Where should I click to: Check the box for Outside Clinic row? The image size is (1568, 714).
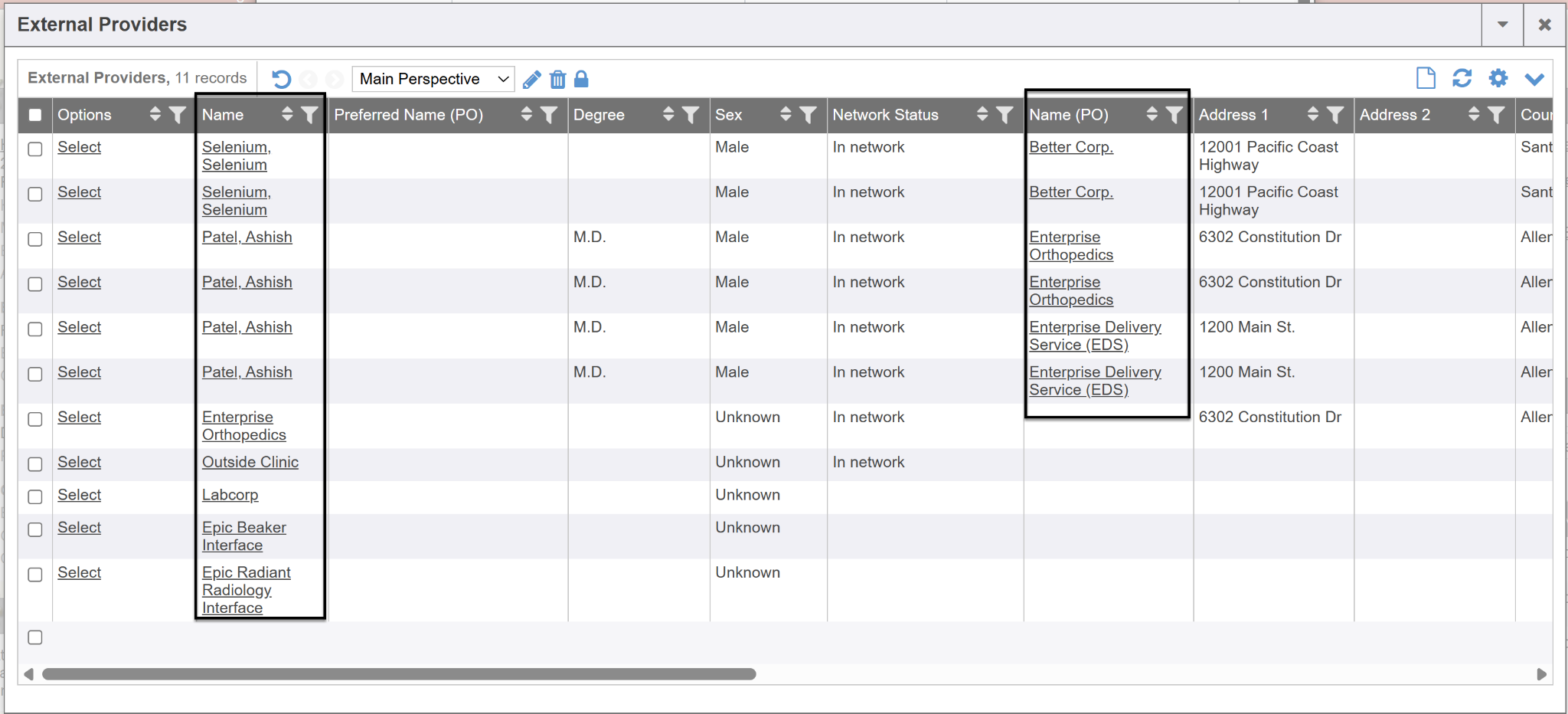[x=35, y=464]
